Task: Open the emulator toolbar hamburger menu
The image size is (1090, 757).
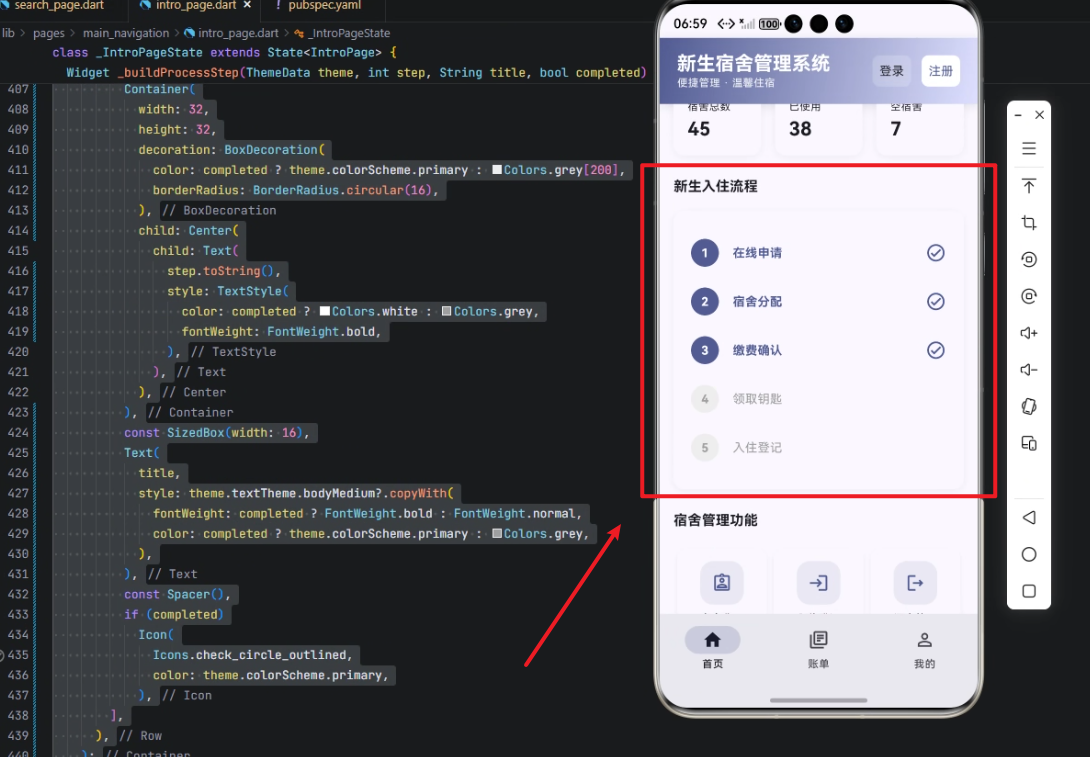Action: (1029, 148)
